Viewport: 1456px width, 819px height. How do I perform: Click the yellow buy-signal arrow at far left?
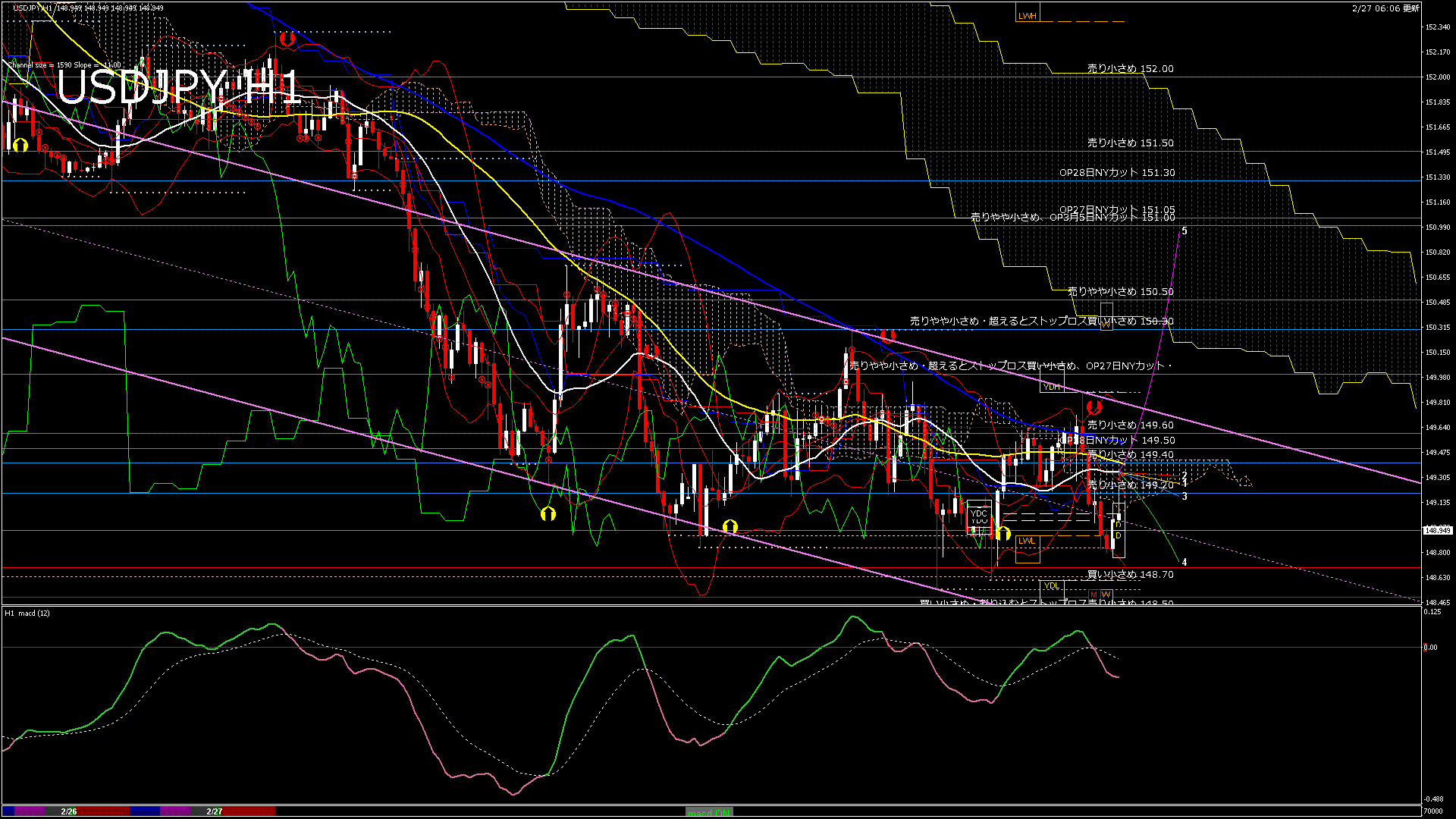tap(20, 144)
